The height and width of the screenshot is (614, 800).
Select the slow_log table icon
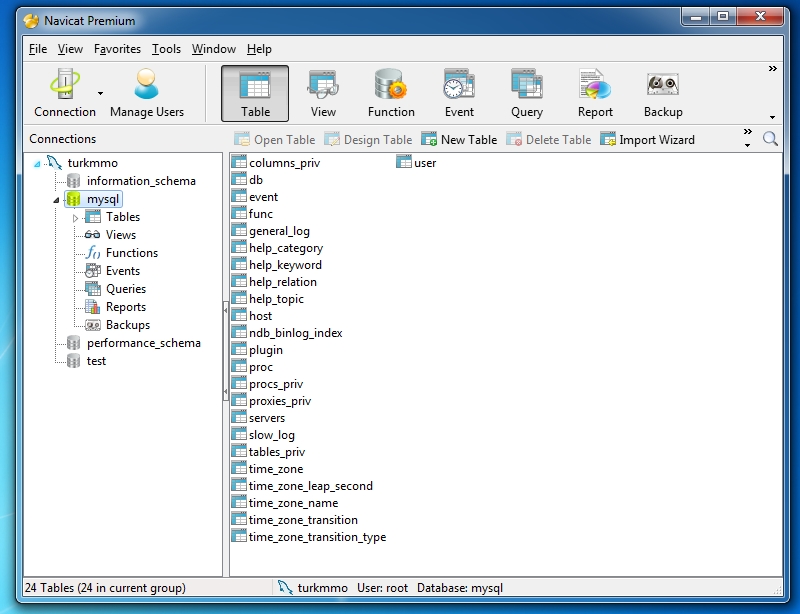coord(239,434)
